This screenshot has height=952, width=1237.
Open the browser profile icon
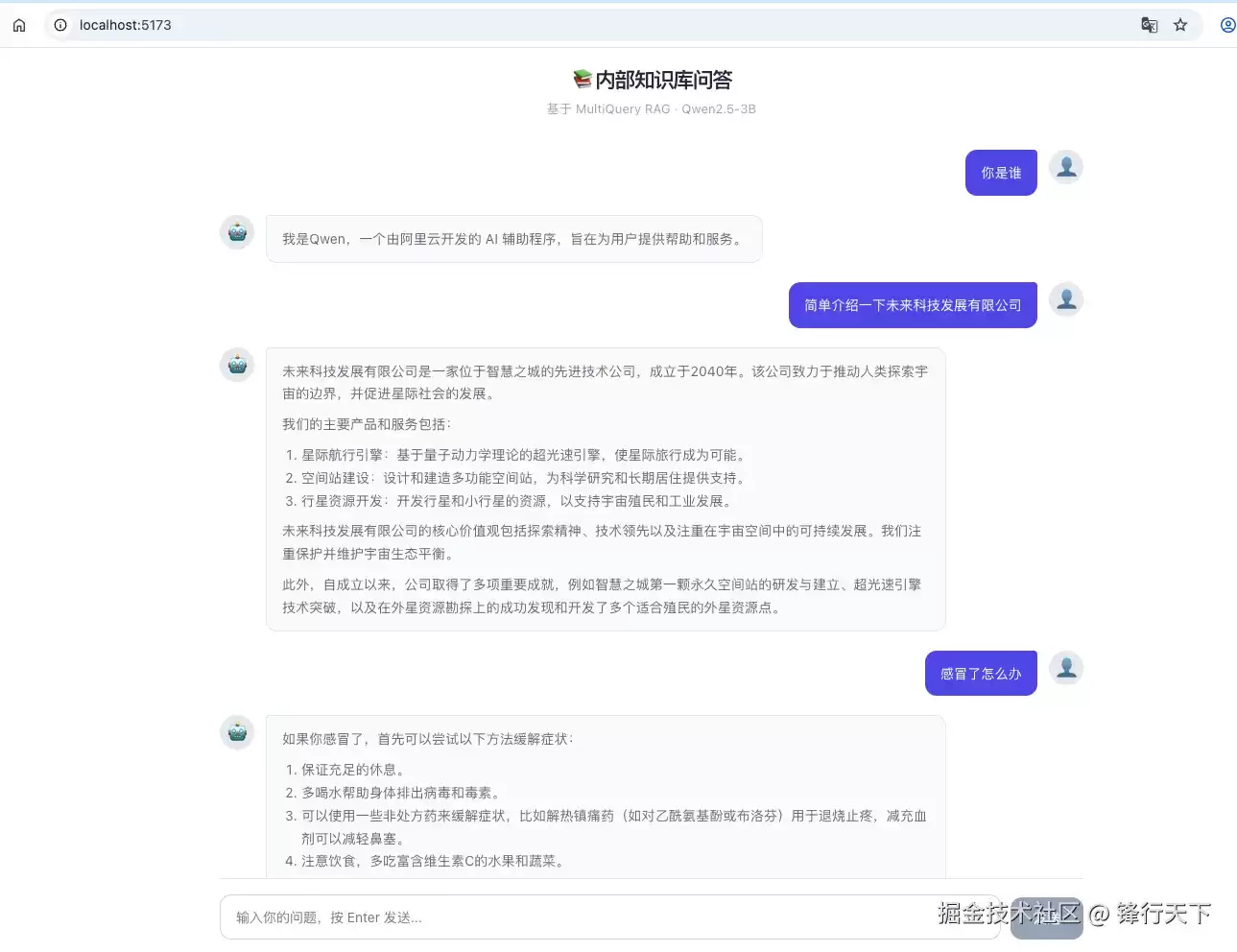point(1227,25)
